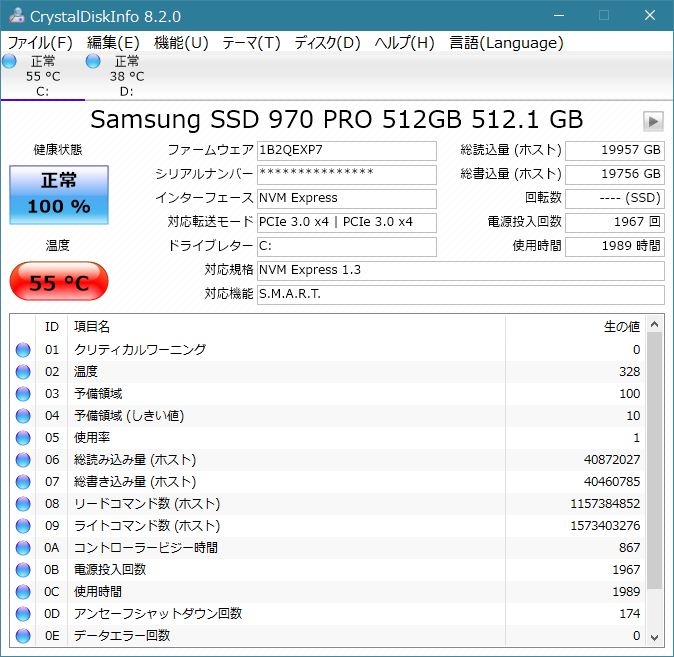Click the CrystalDiskInfo app icon in title bar
Viewport: 674px width, 657px height.
pos(15,15)
